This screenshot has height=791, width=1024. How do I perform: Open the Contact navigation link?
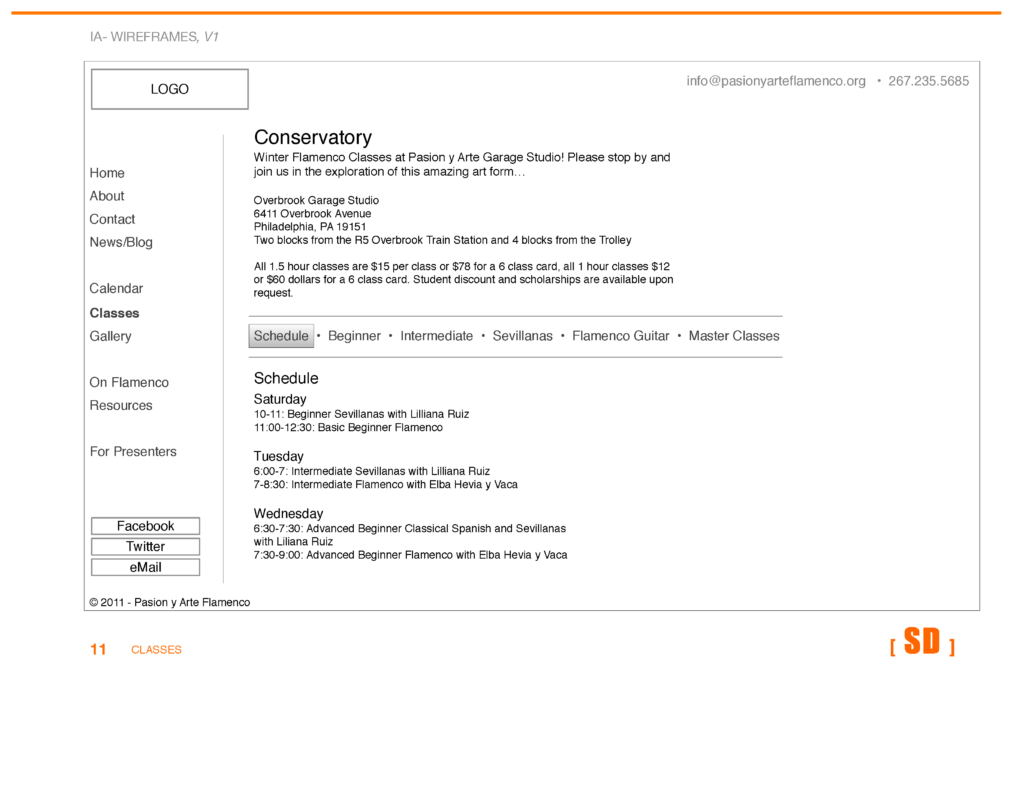112,219
